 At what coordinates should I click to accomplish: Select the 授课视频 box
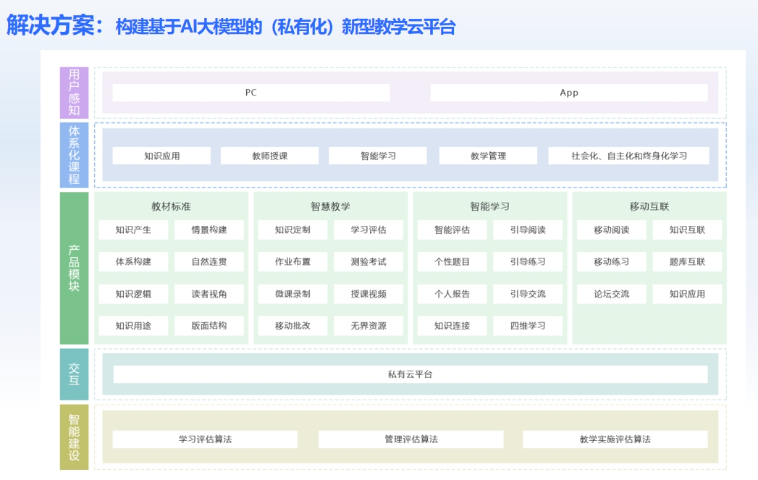[368, 294]
